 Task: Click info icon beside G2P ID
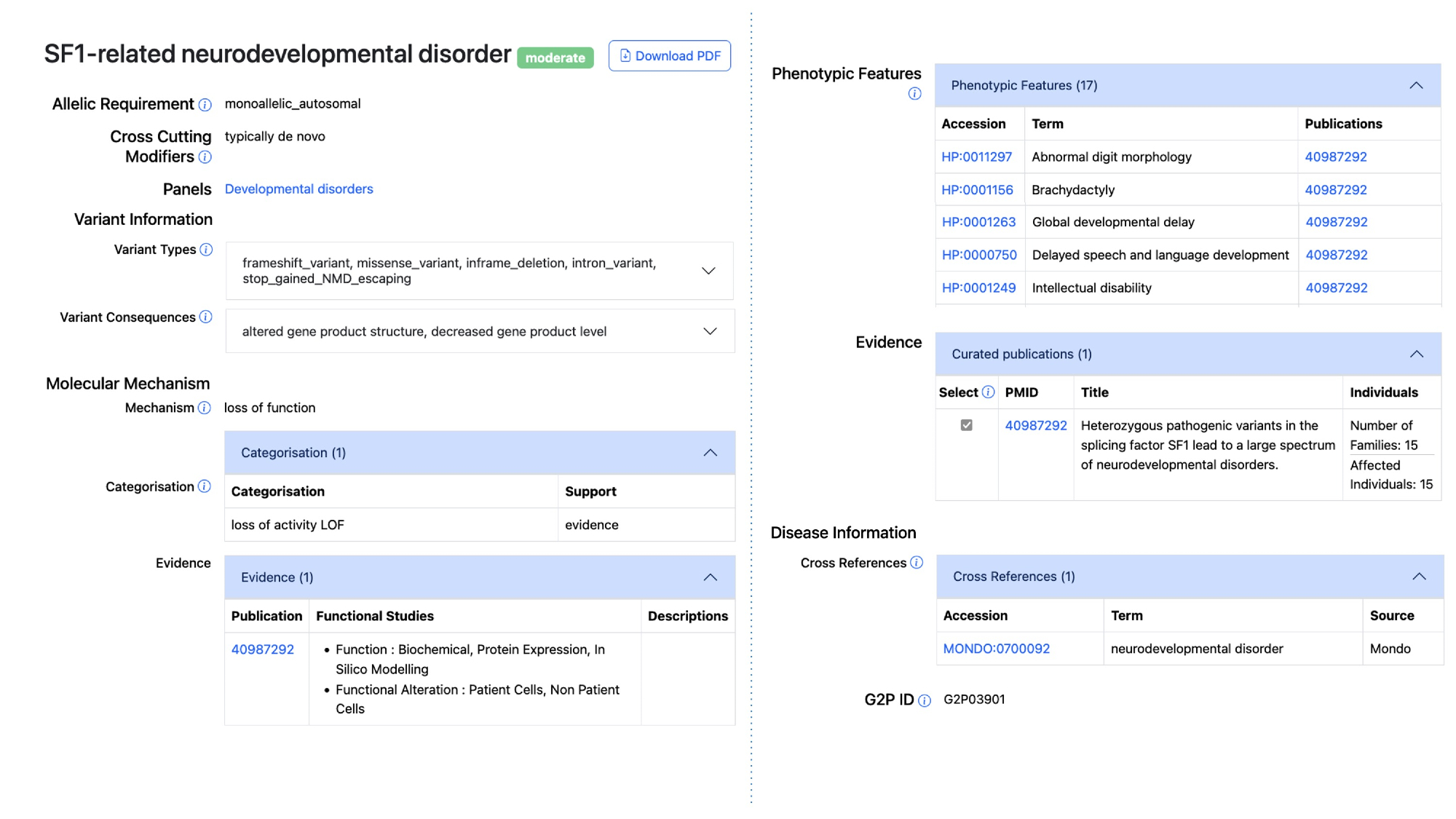point(925,700)
